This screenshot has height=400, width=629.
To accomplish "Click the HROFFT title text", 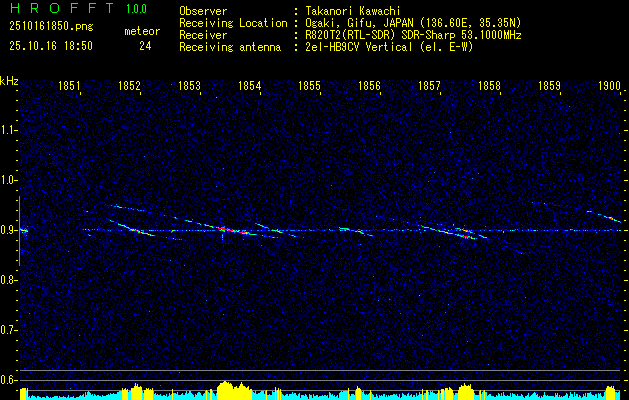I will click(62, 8).
